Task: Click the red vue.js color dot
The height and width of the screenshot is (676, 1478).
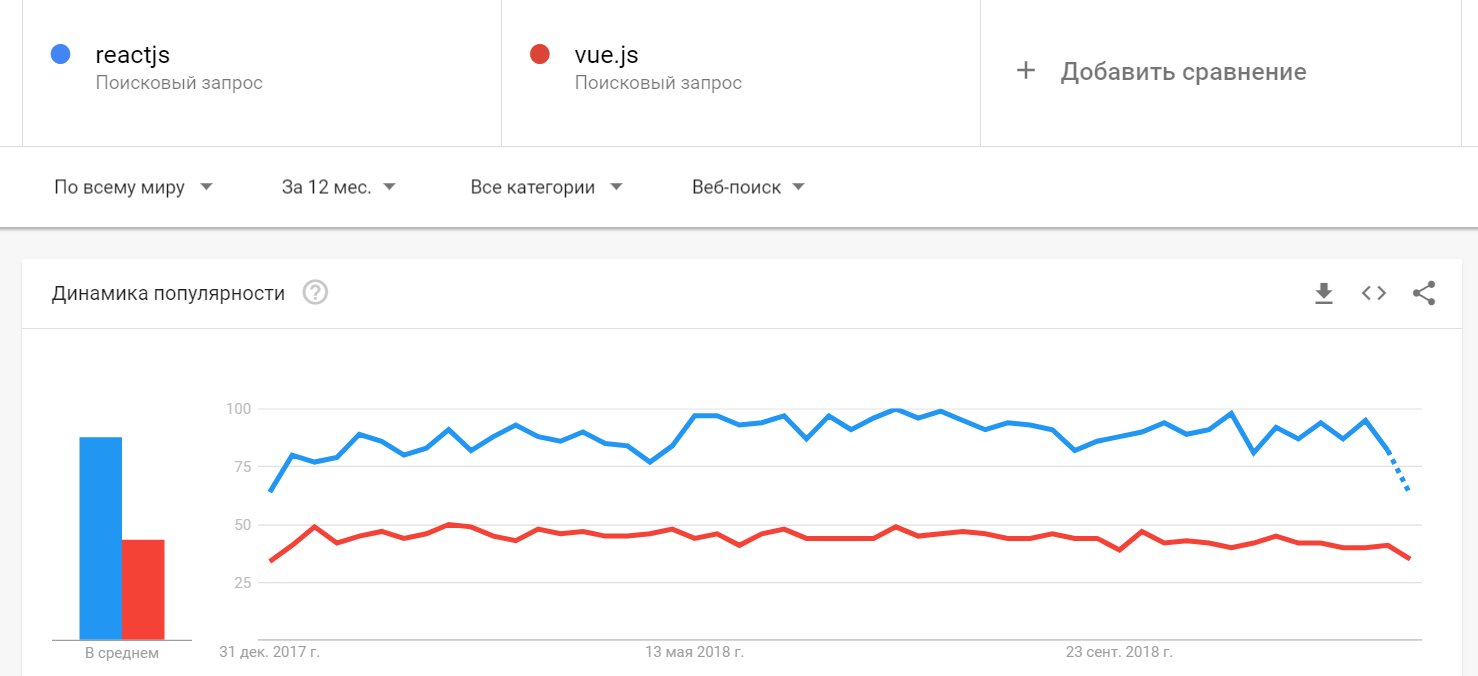Action: tap(539, 54)
